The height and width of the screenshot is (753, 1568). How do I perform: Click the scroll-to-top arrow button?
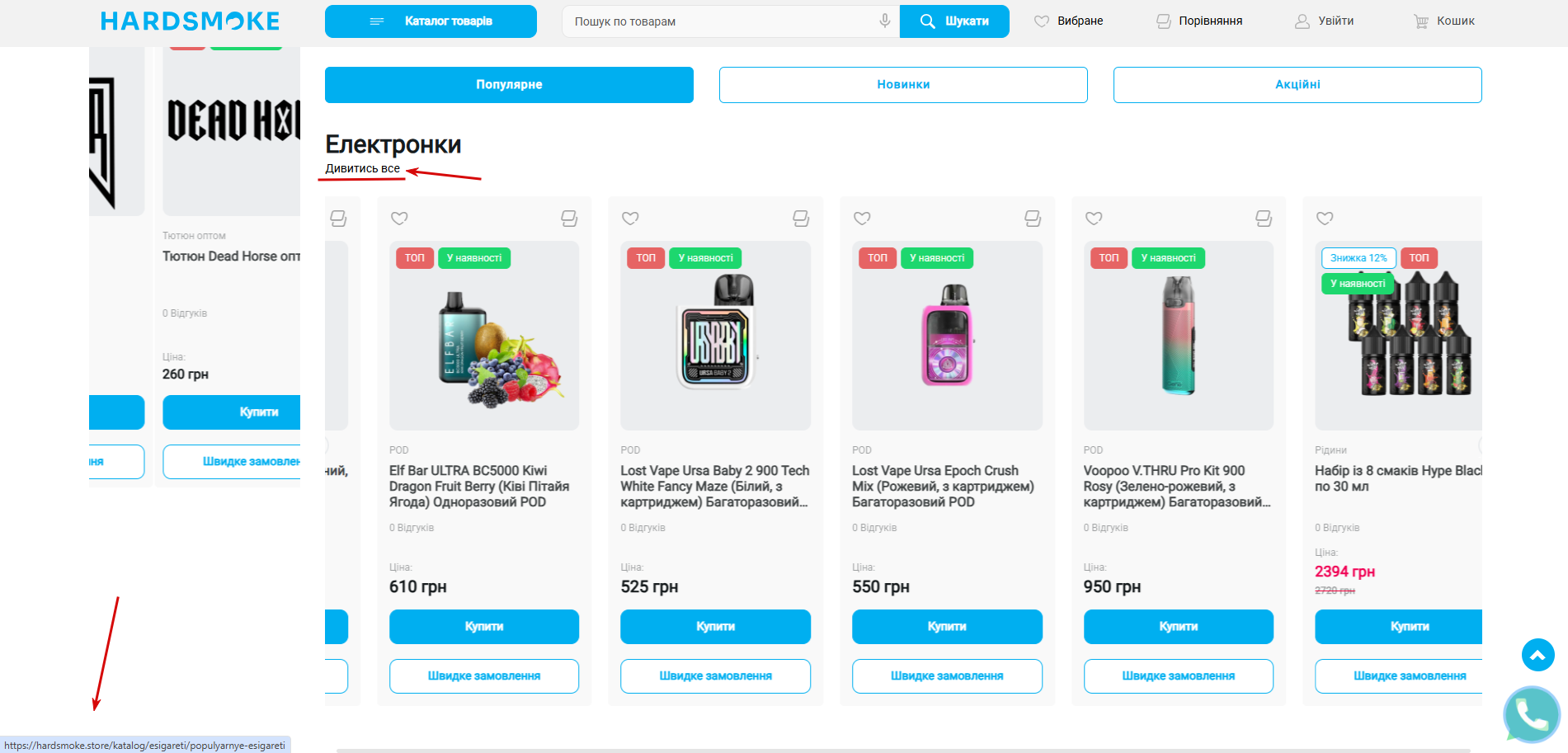click(1537, 656)
